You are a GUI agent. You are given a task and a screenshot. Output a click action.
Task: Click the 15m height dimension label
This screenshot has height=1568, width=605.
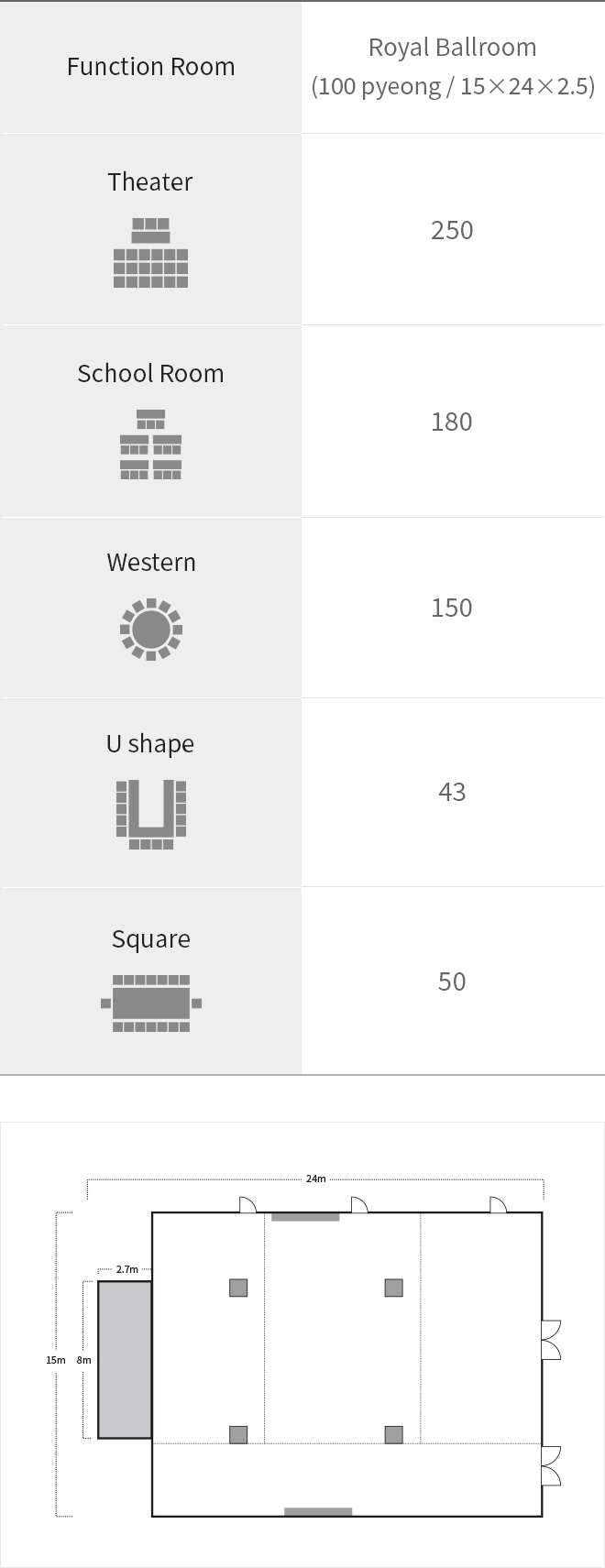click(x=56, y=1360)
